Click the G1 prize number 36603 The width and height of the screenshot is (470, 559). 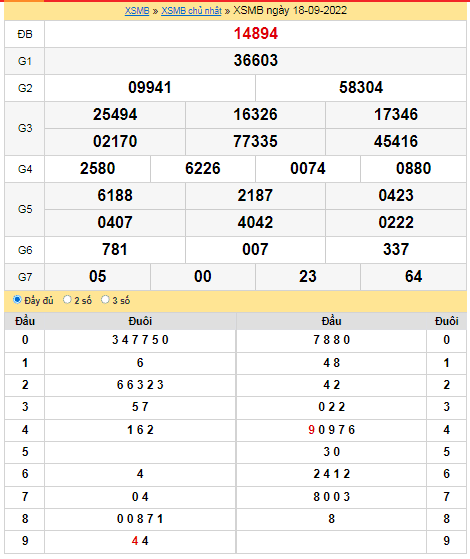point(256,61)
